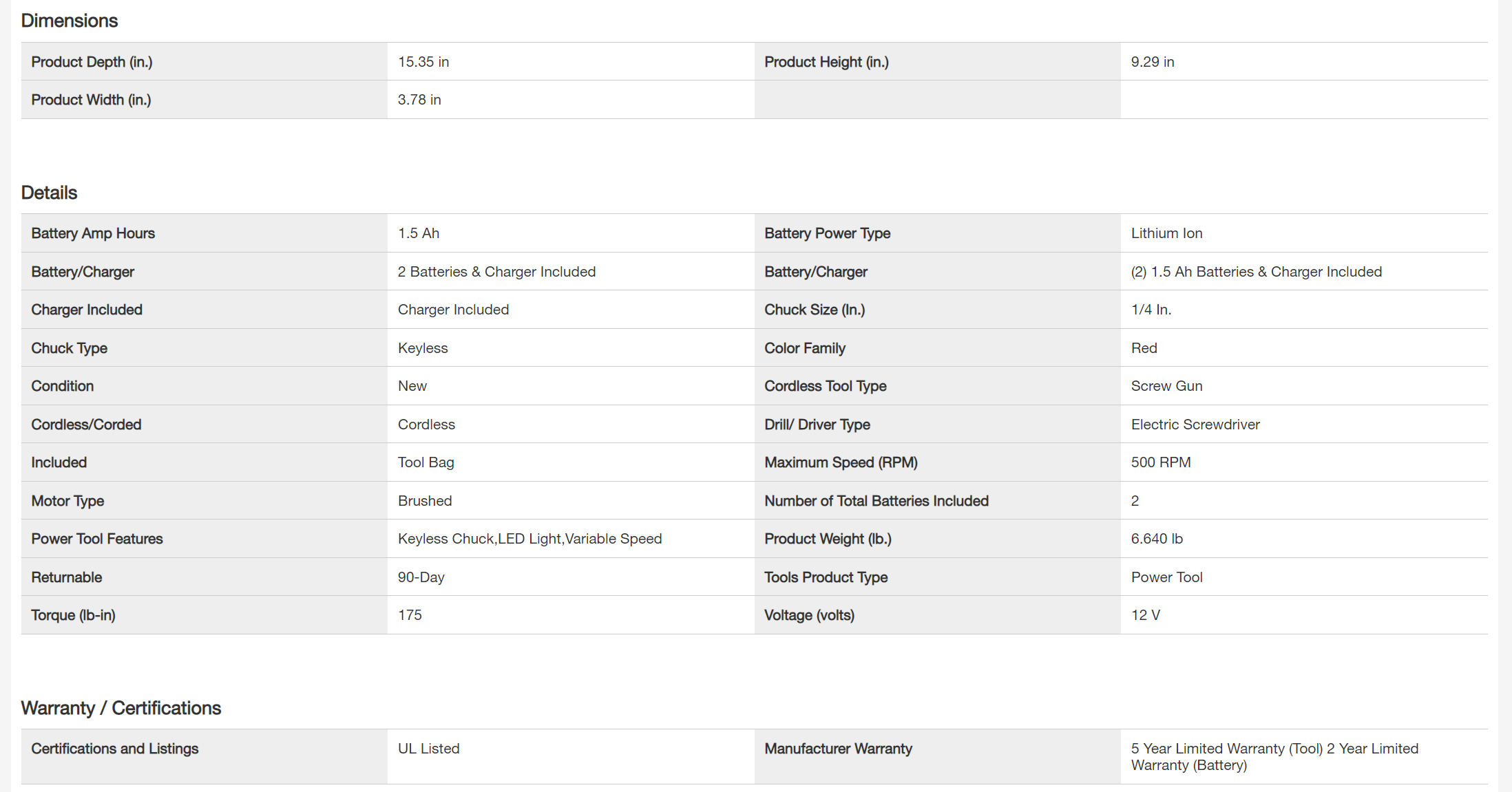This screenshot has height=792, width=1512.
Task: Select the Lithium Ion value
Action: 1166,233
